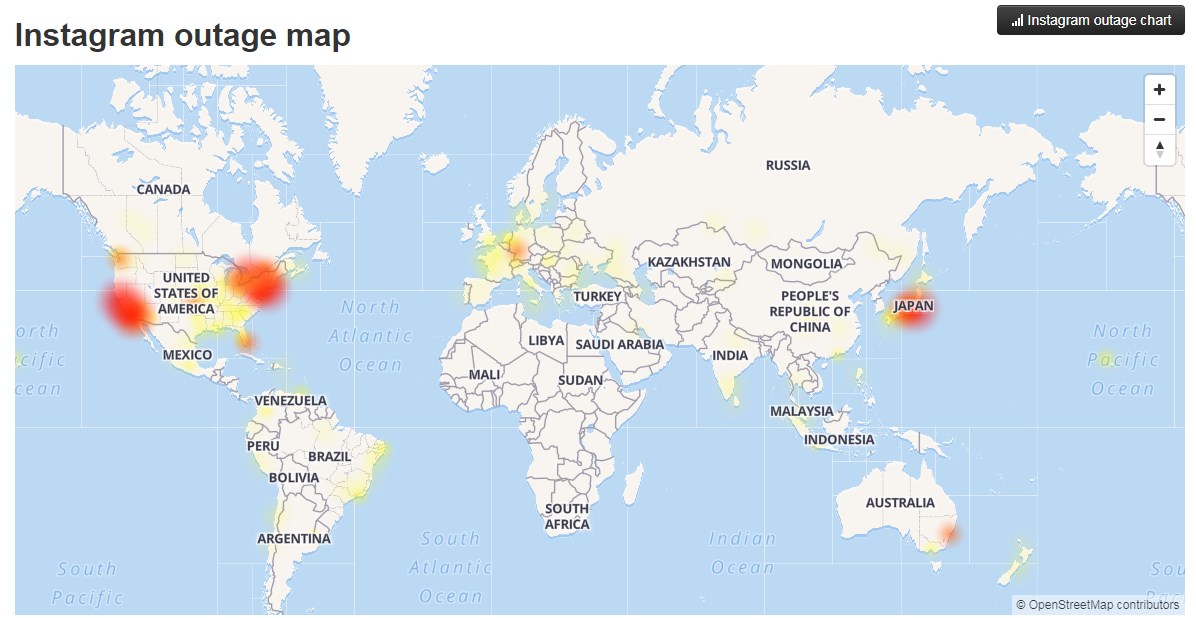The height and width of the screenshot is (618, 1196).
Task: Click the 'North Atlantic Ocean' label
Action: pos(371,336)
